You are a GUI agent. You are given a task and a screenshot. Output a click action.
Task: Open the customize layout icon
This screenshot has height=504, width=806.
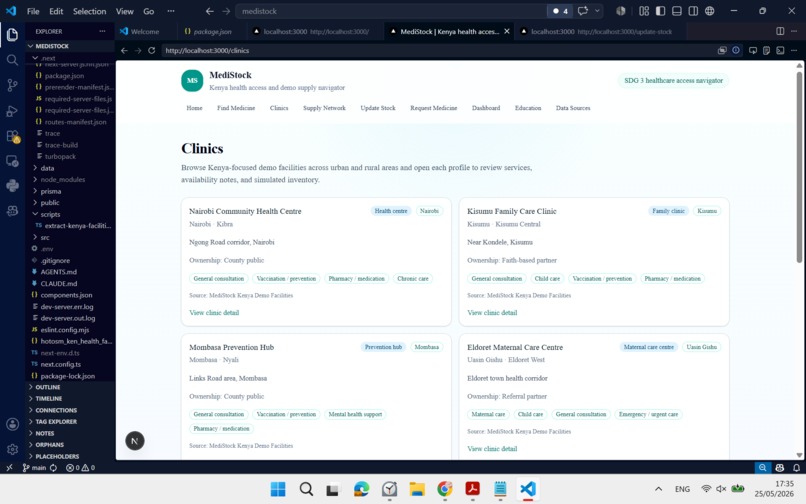pos(644,11)
